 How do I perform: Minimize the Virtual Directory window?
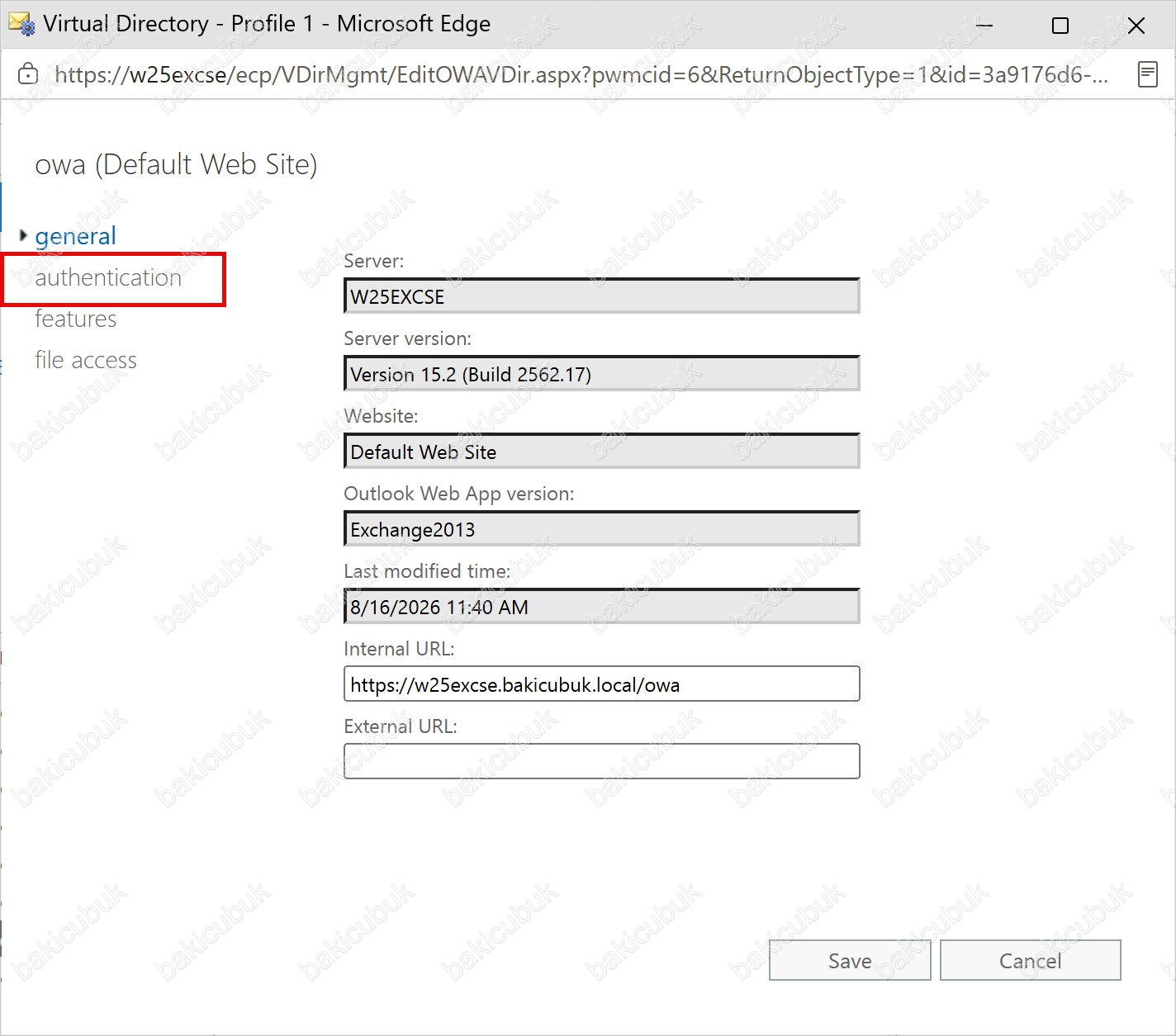tap(984, 25)
